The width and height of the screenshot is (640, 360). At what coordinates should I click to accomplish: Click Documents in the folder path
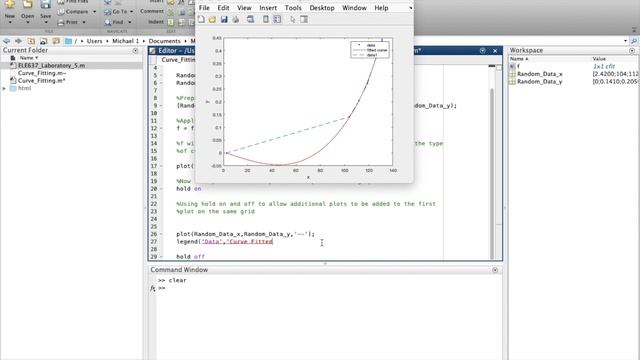(x=164, y=41)
